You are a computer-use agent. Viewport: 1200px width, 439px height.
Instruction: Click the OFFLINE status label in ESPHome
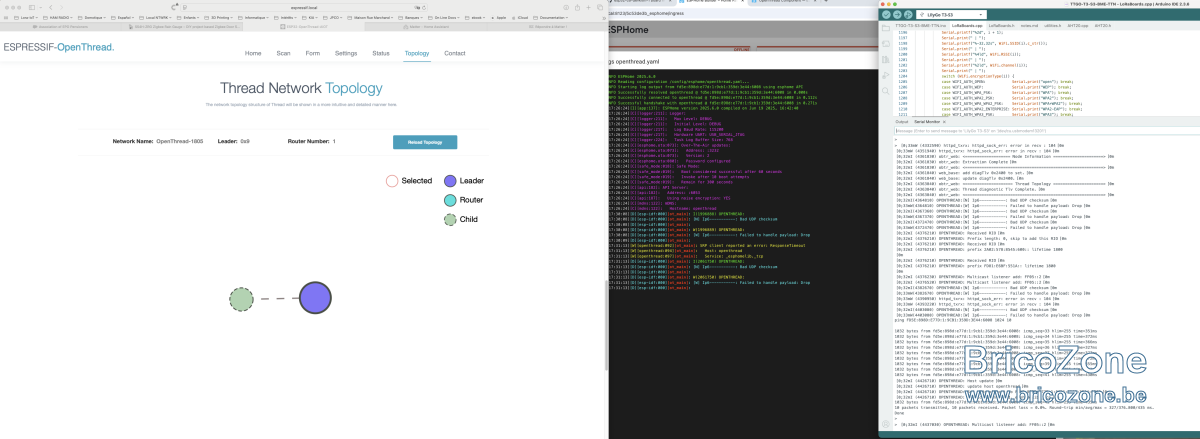click(x=741, y=47)
